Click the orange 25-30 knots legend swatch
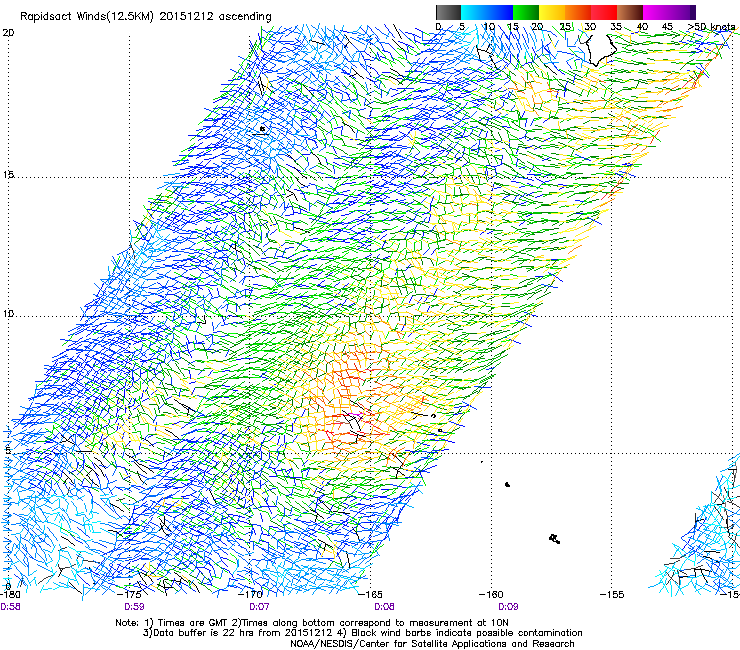The image size is (740, 650). point(578,12)
